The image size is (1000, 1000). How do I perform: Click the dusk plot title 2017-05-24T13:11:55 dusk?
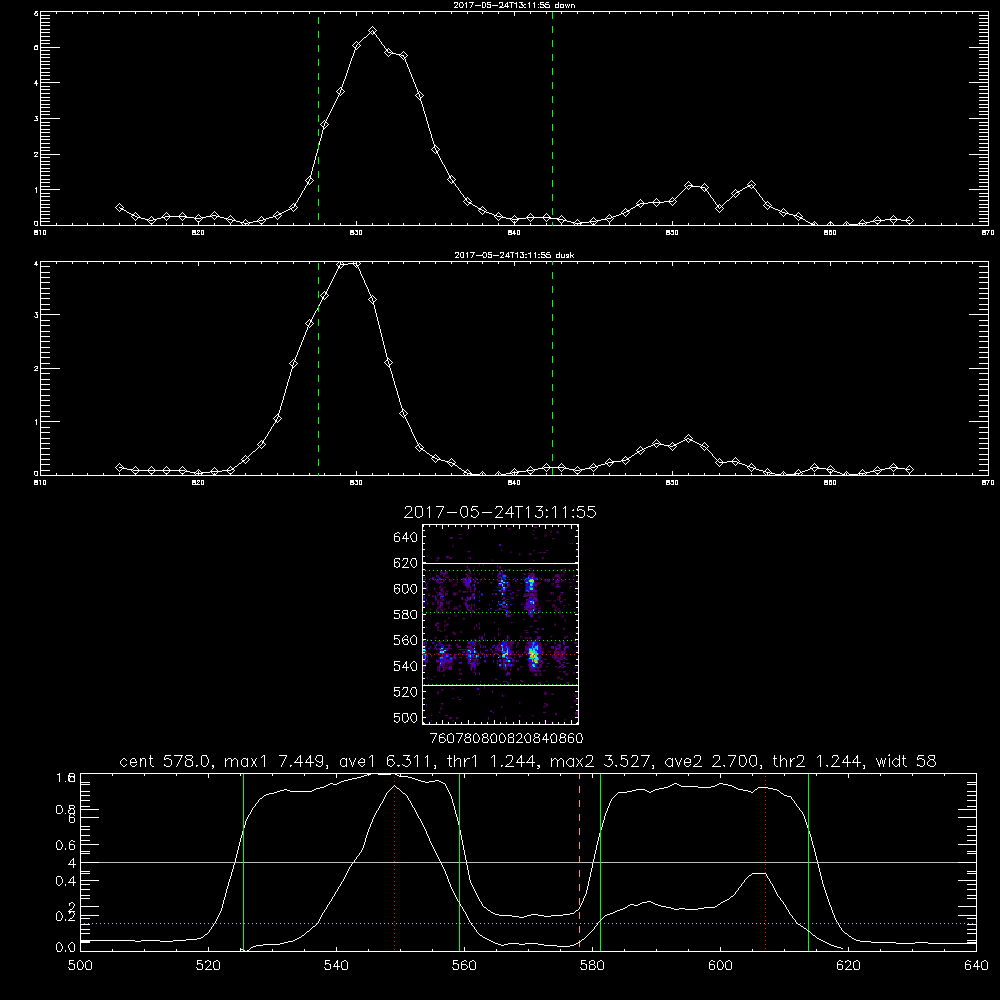[514, 255]
